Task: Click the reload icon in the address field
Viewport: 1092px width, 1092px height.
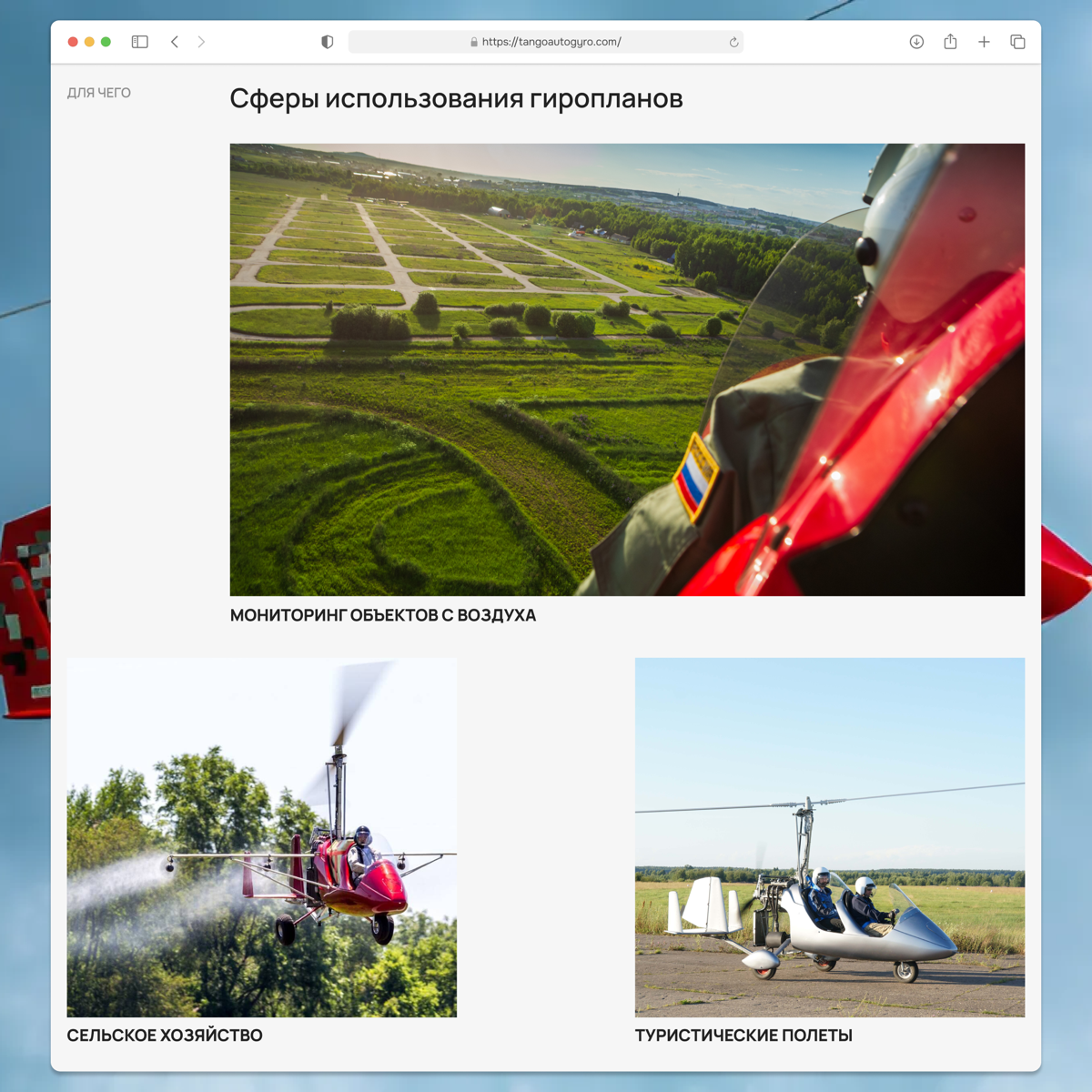Action: click(x=733, y=41)
